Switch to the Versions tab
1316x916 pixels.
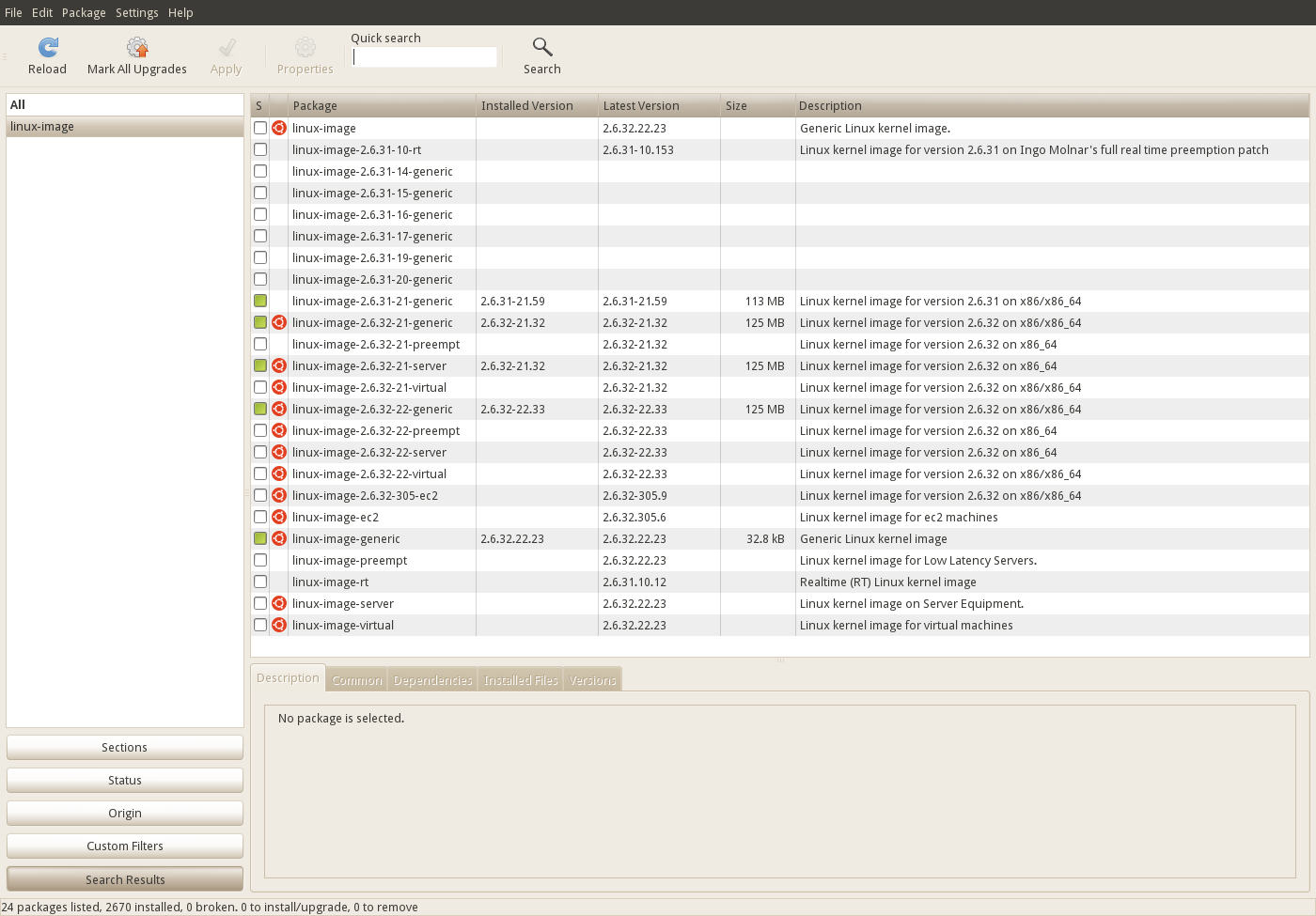(592, 679)
